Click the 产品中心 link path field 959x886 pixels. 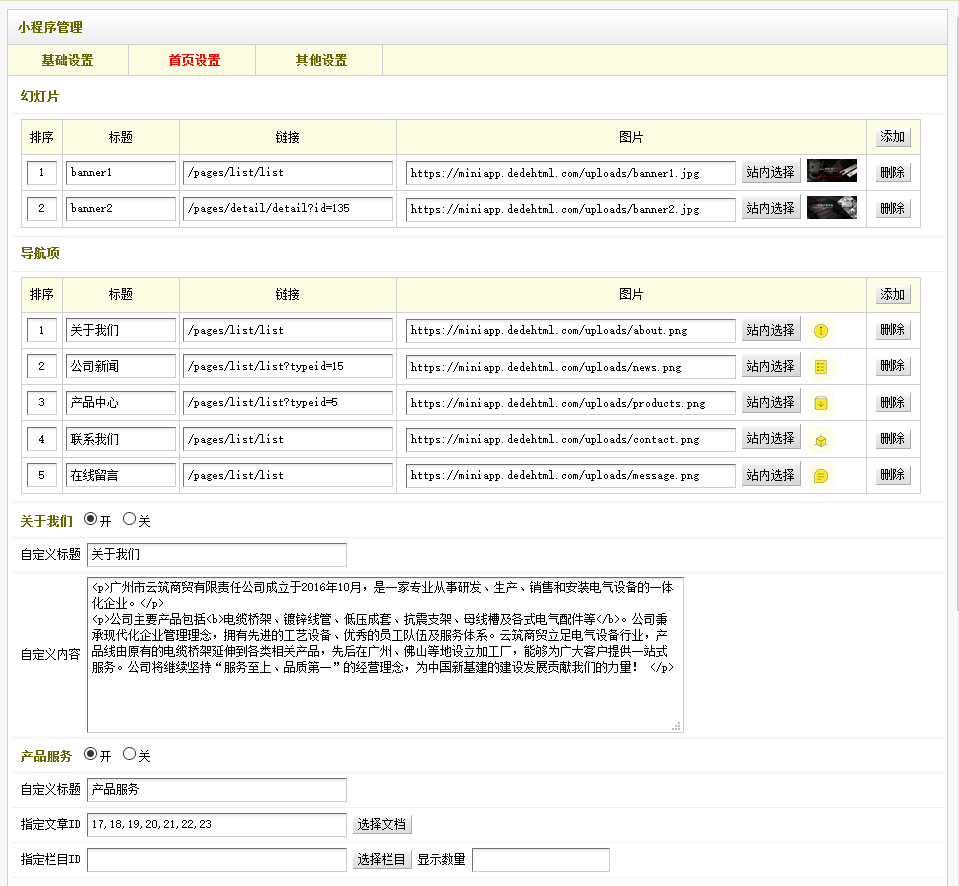(288, 403)
